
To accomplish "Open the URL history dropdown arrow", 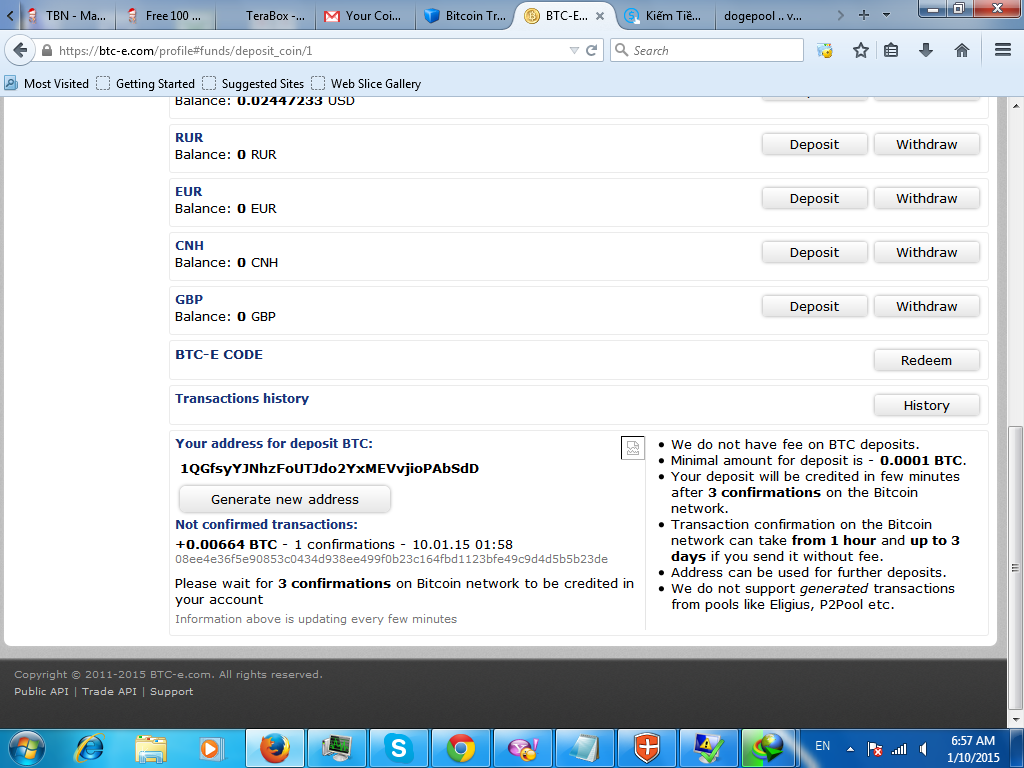I will (574, 50).
